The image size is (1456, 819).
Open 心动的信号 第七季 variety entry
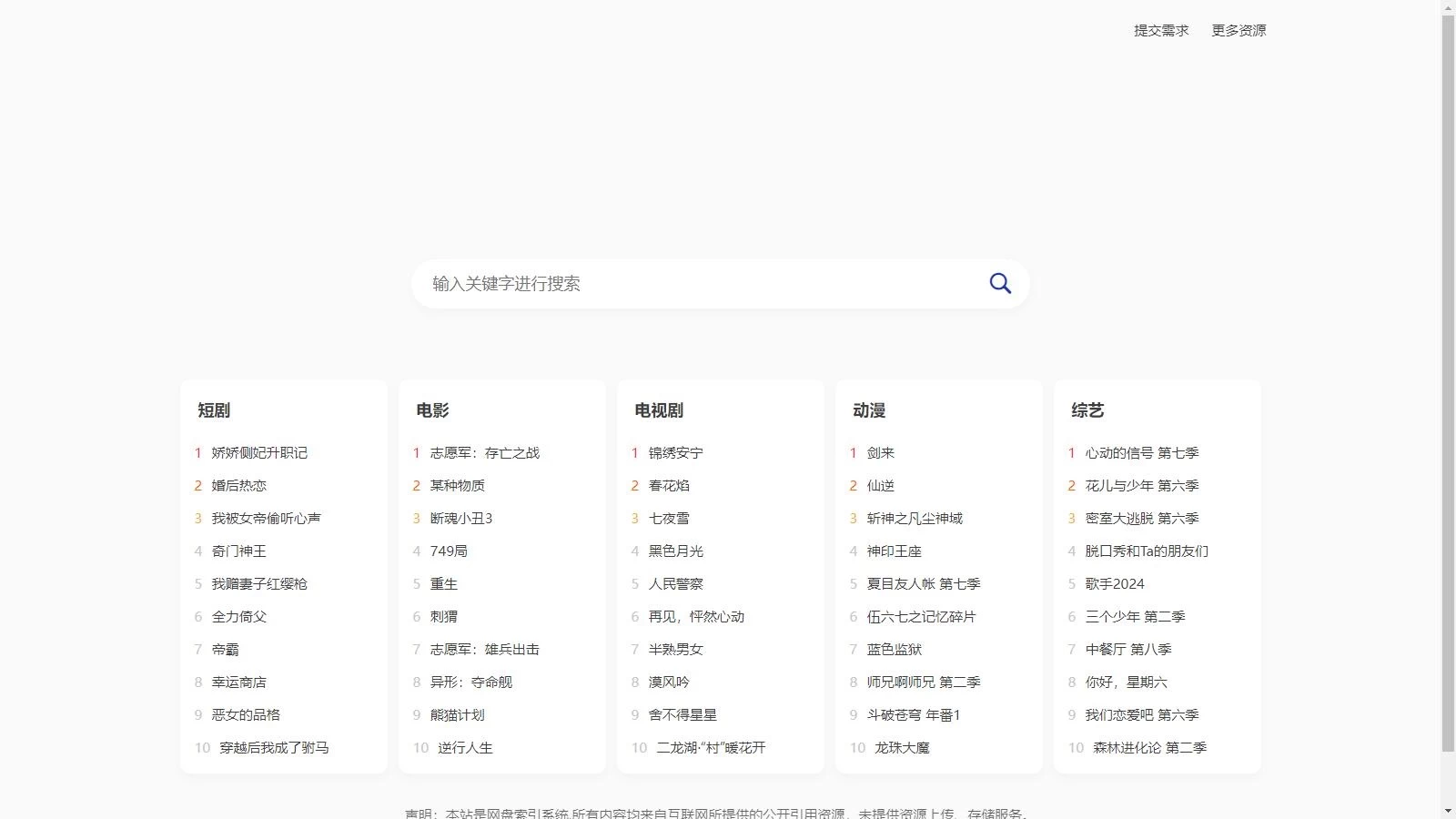pyautogui.click(x=1141, y=453)
